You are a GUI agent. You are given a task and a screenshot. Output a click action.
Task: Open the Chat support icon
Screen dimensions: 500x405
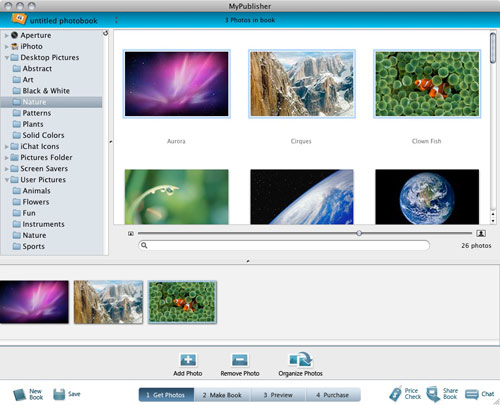(472, 395)
